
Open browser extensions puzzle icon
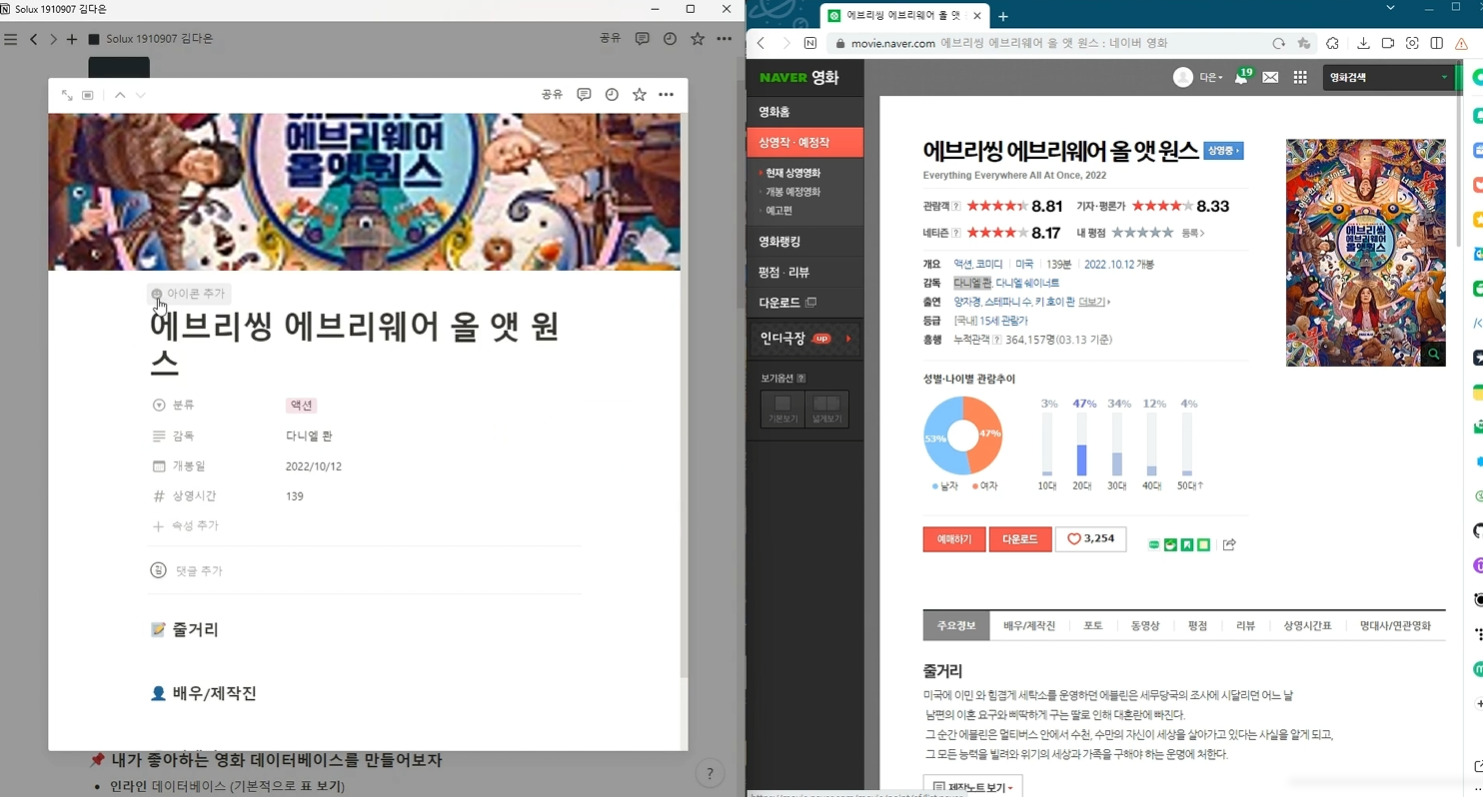coord(1332,44)
